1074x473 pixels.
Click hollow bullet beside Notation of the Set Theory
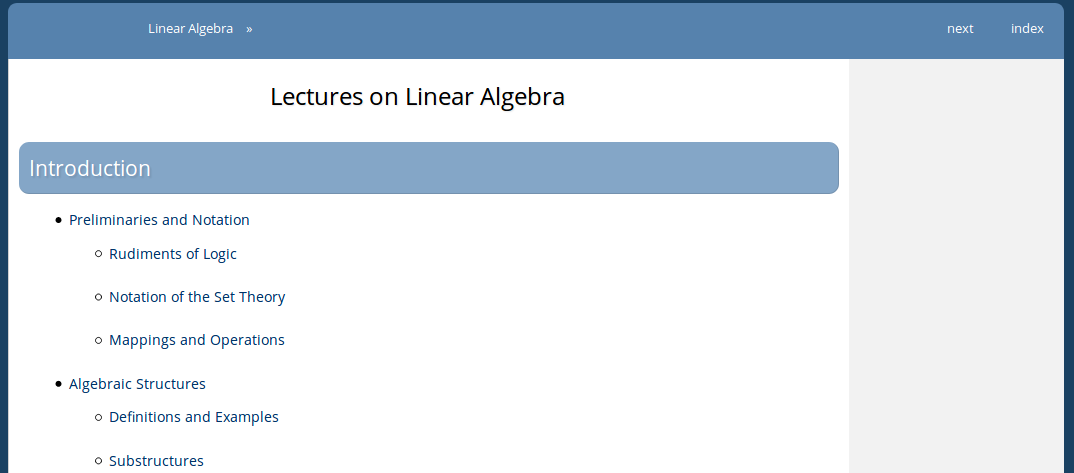[99, 297]
